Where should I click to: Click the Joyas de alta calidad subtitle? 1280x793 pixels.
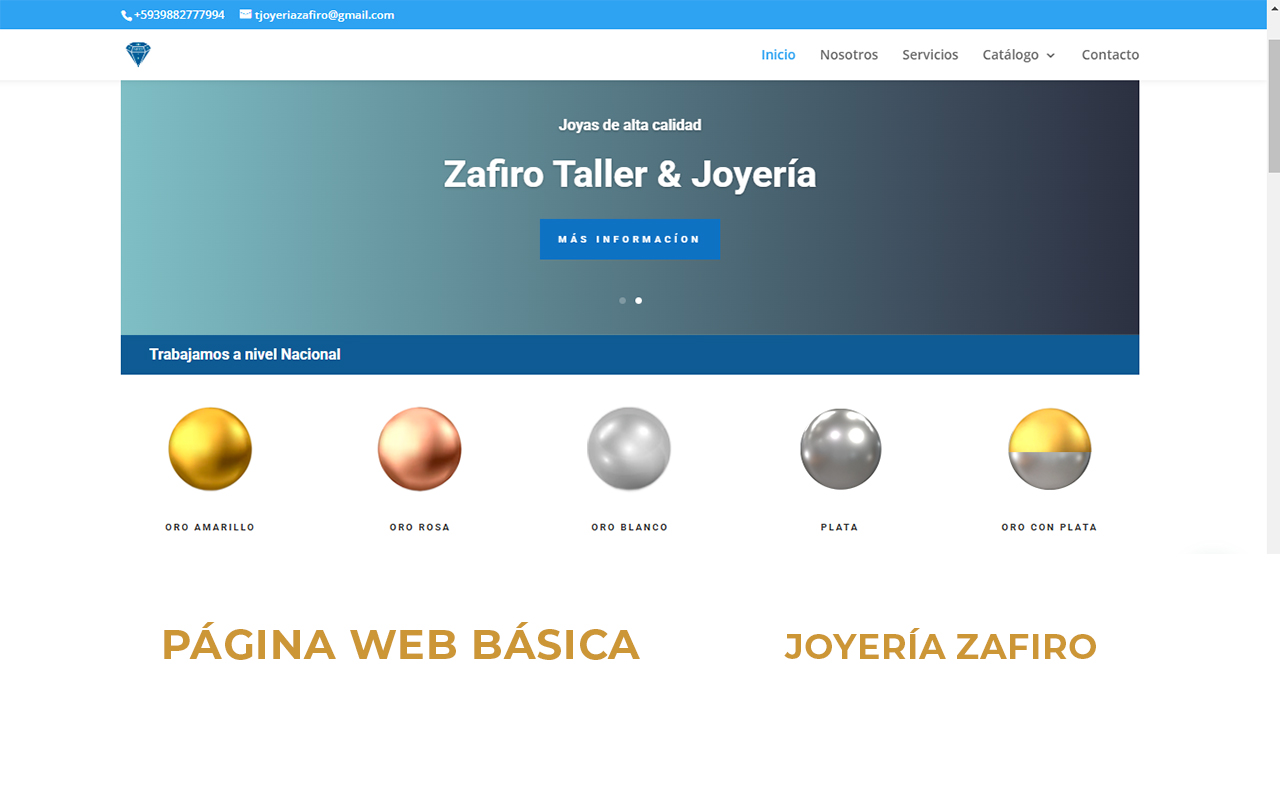coord(630,125)
